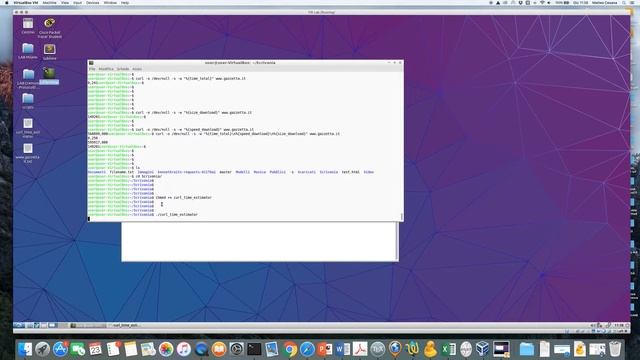
Task: Open the Cestino trash desktop icon
Action: coord(28,25)
